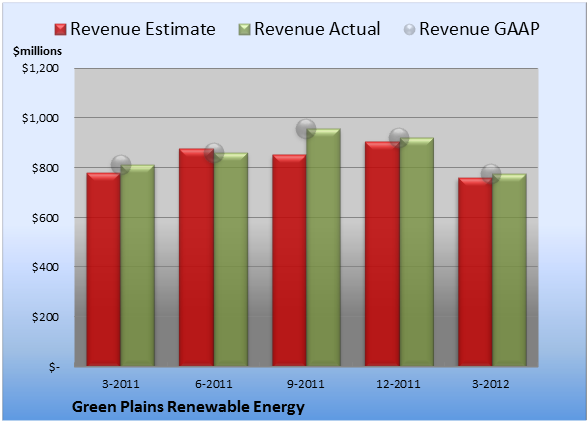Viewport: 588px width, 422px height.
Task: Select the green actual bar for 3-2011
Action: (138, 265)
